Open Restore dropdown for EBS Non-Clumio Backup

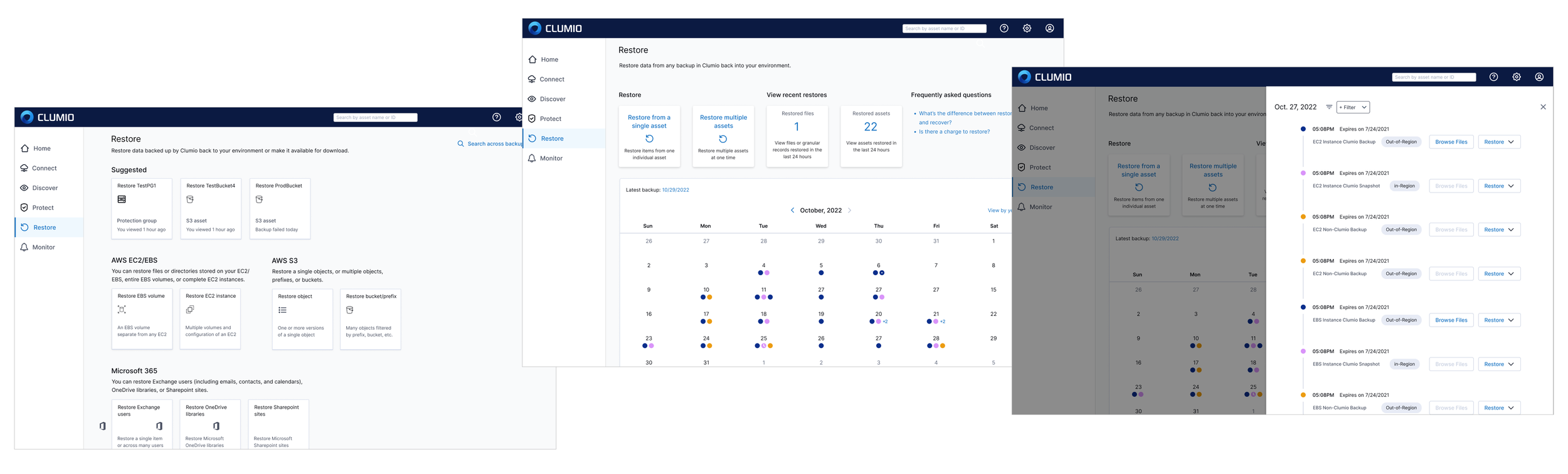pos(1499,408)
